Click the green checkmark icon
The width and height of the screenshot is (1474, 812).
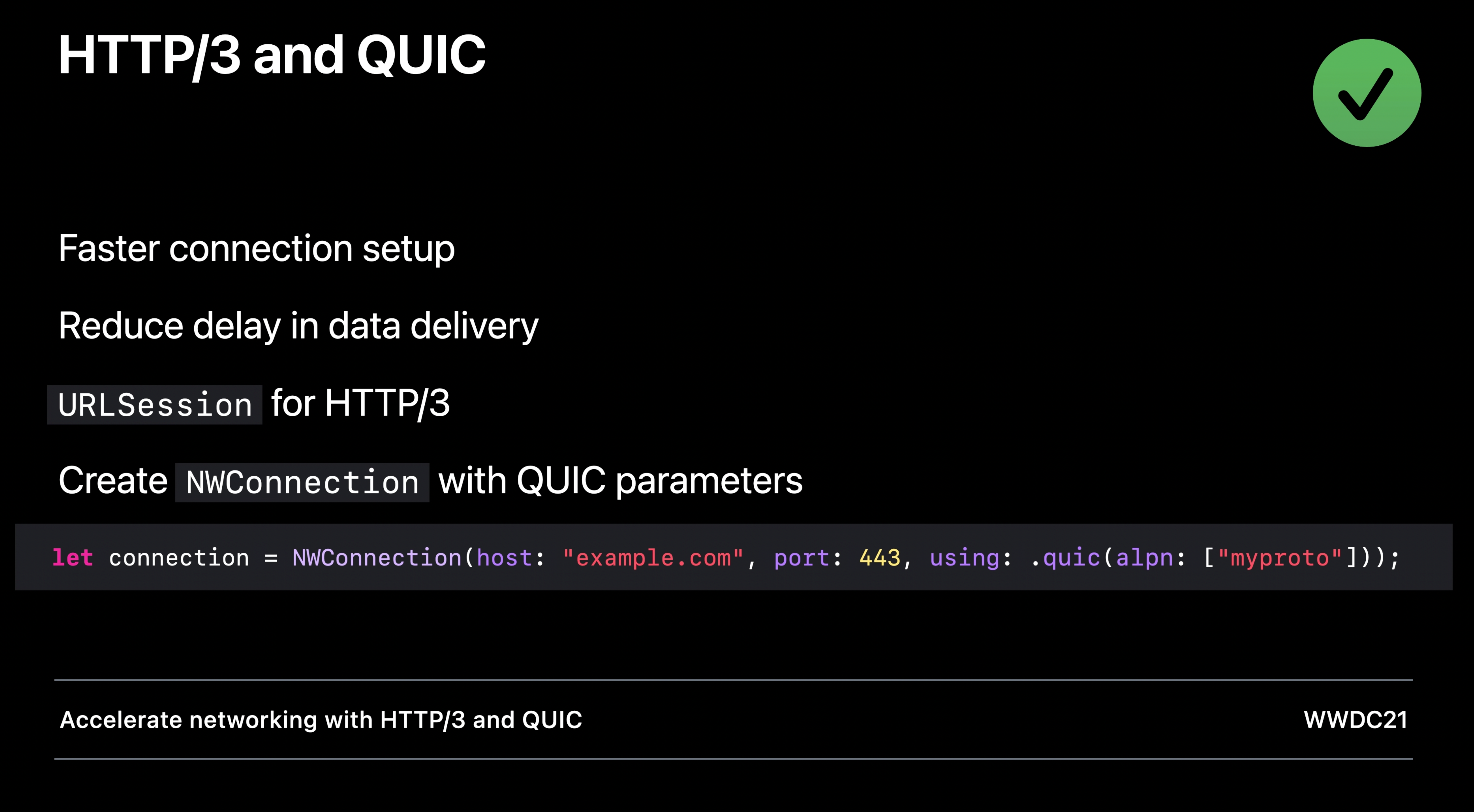pos(1366,93)
